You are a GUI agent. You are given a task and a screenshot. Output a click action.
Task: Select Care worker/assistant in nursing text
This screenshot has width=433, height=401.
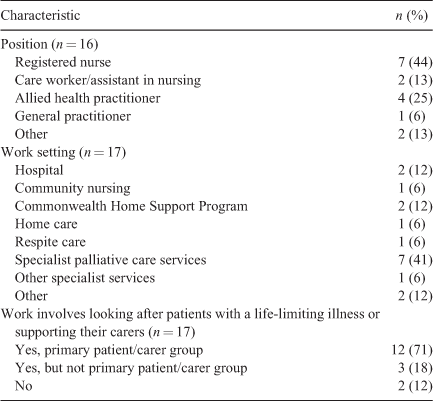pyautogui.click(x=108, y=80)
